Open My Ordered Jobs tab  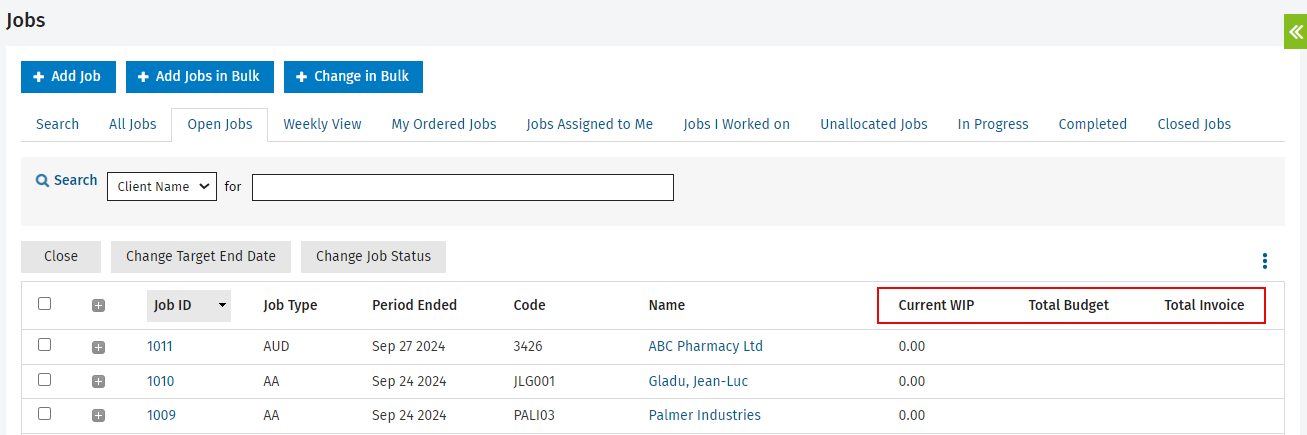click(x=444, y=125)
